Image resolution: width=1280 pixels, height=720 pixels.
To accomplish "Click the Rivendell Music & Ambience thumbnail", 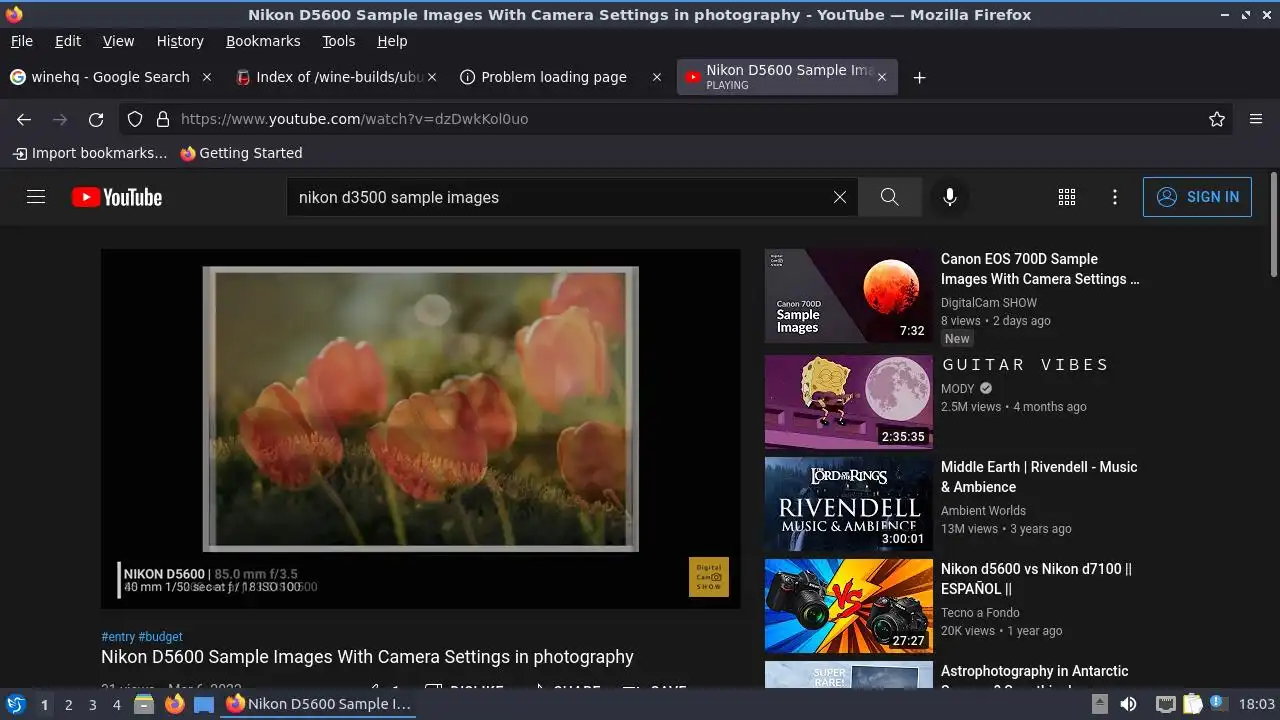I will point(848,504).
